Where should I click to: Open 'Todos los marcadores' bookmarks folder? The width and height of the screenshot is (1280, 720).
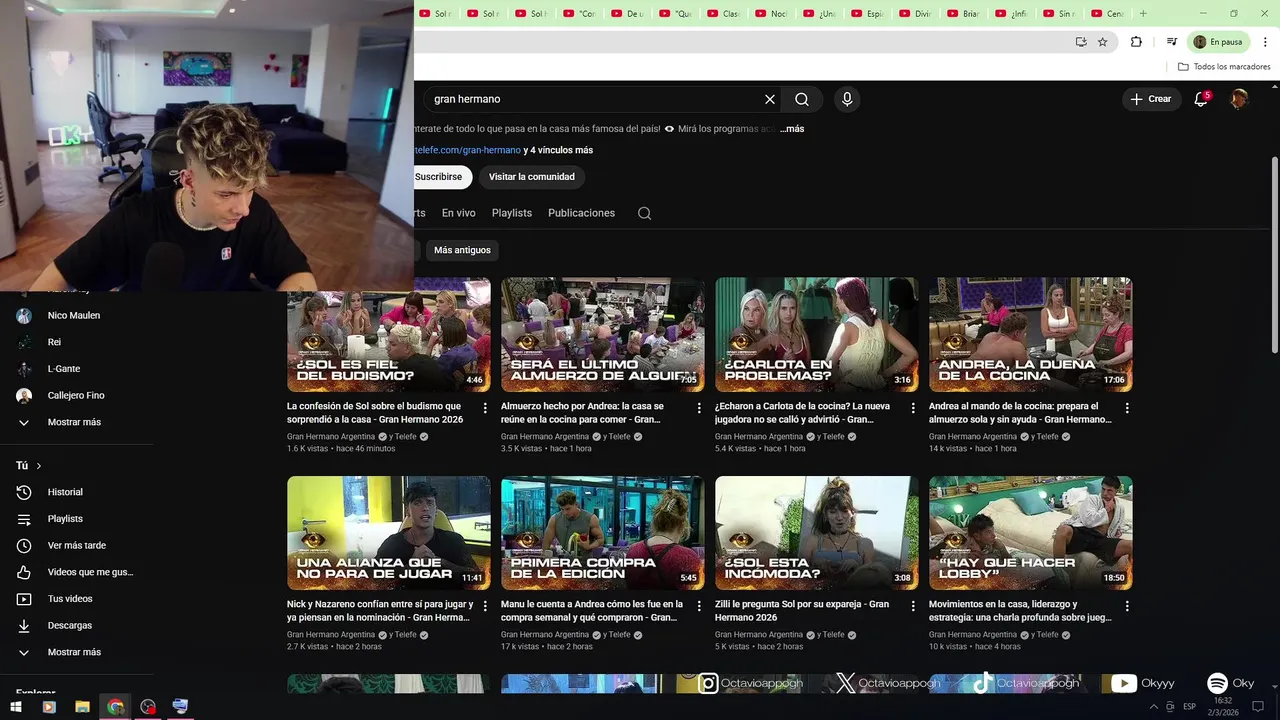(x=1224, y=67)
